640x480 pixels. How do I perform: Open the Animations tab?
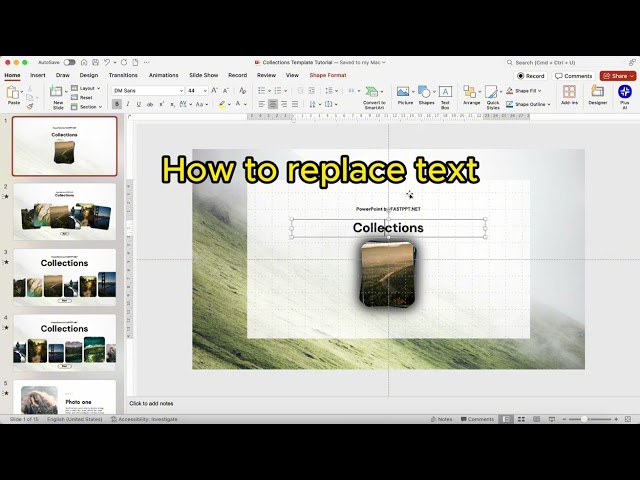click(163, 75)
